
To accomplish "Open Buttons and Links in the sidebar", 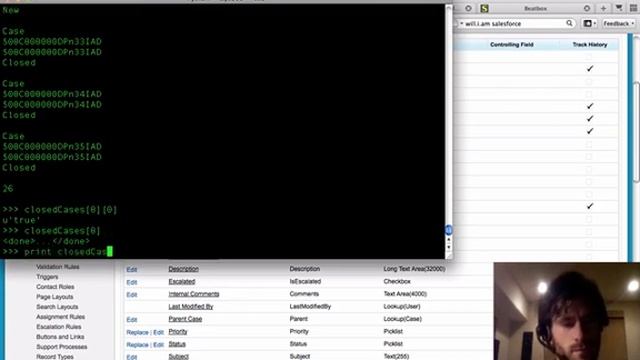I will tap(60, 337).
